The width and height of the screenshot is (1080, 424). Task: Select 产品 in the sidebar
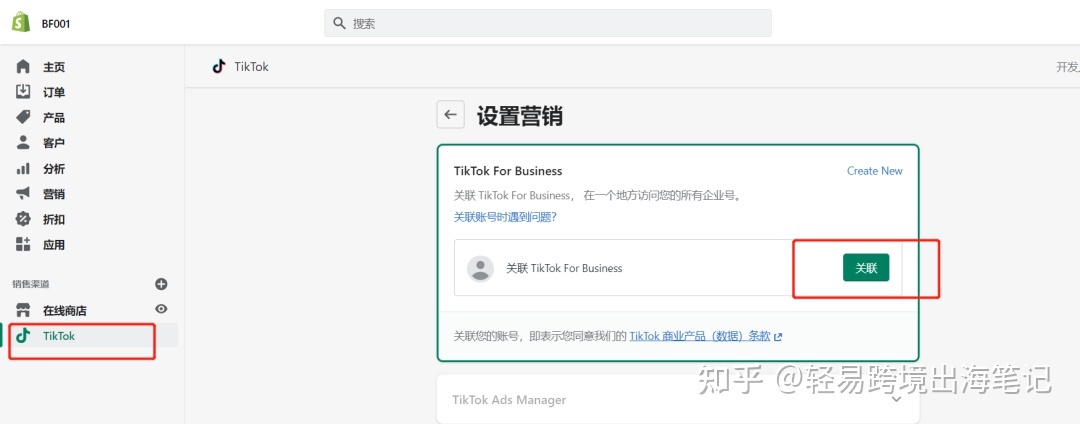(54, 118)
